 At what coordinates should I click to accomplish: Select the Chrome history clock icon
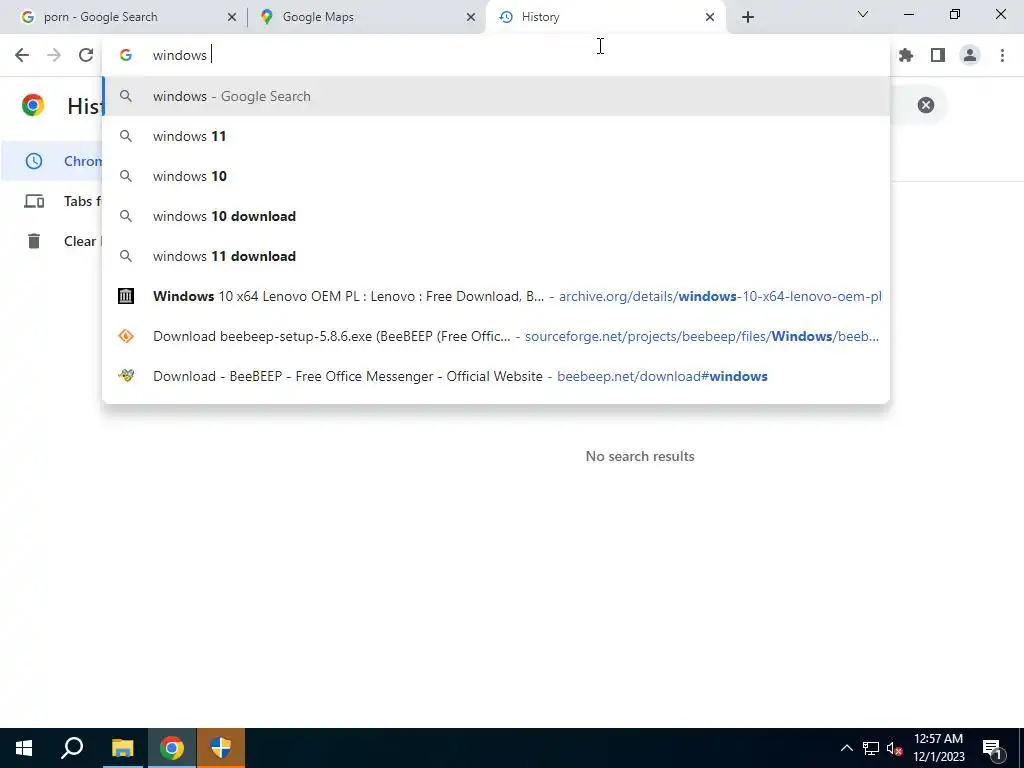point(34,161)
